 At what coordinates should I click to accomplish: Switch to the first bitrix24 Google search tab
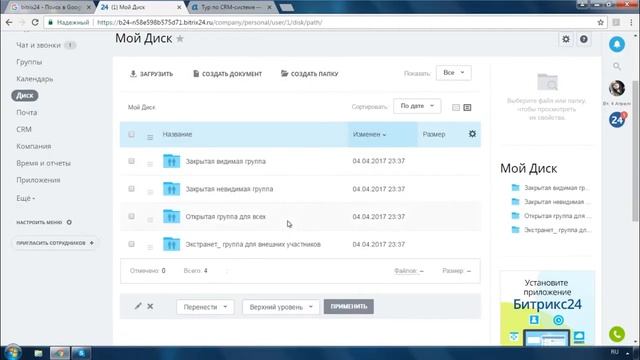[50, 7]
